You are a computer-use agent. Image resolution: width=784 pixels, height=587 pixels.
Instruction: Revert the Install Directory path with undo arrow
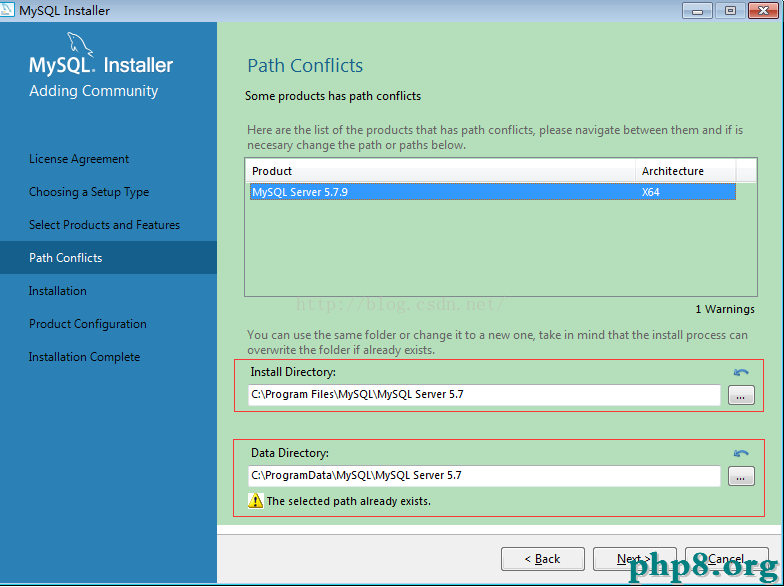coord(741,372)
